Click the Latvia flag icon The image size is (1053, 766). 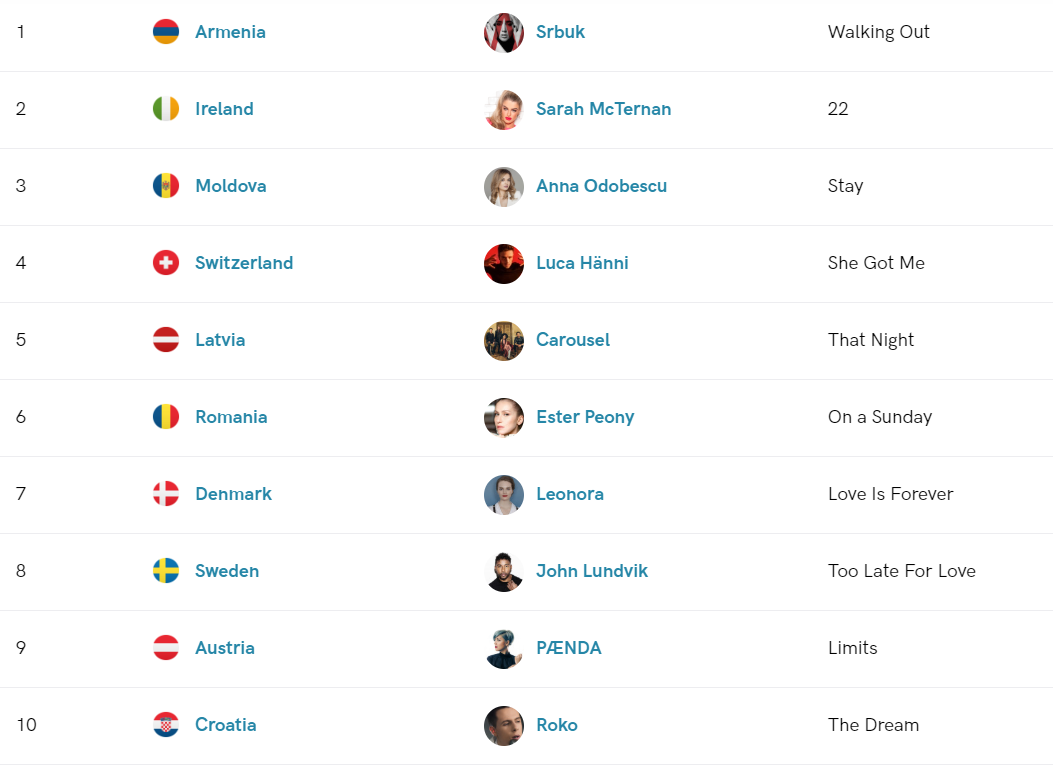point(166,340)
